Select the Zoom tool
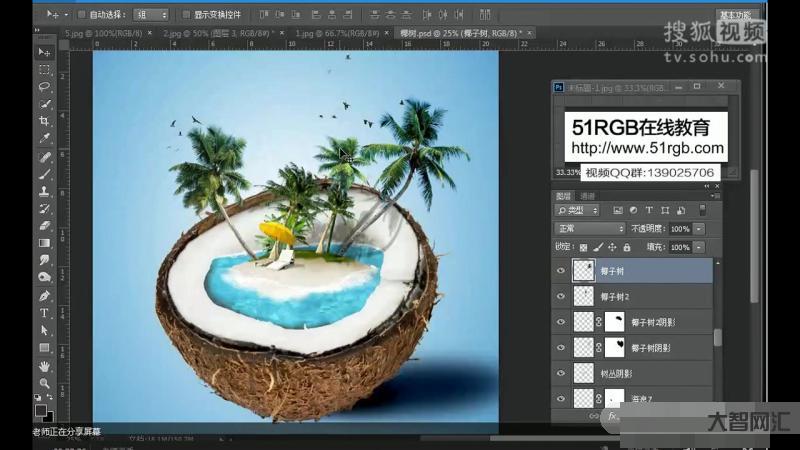 coord(45,383)
